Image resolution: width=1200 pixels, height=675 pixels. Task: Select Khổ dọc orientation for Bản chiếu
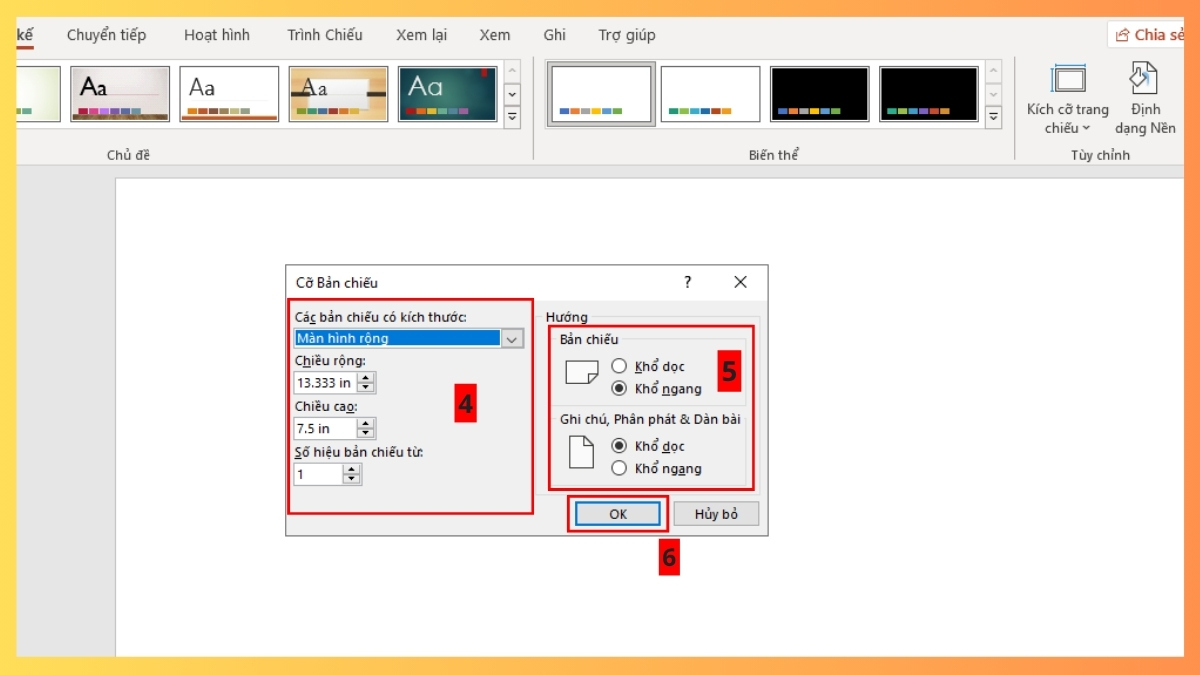coord(620,366)
